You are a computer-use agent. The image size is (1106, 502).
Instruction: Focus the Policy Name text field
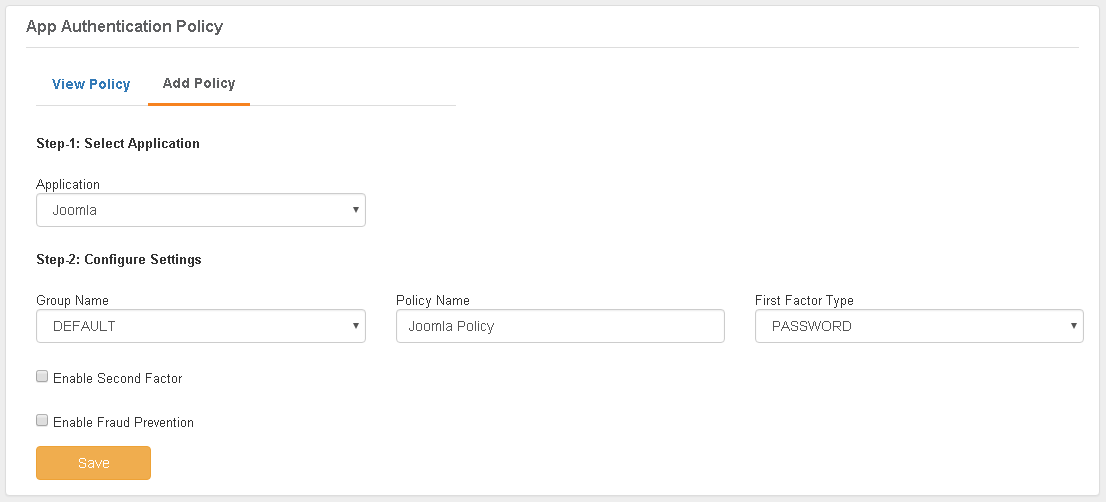[560, 326]
